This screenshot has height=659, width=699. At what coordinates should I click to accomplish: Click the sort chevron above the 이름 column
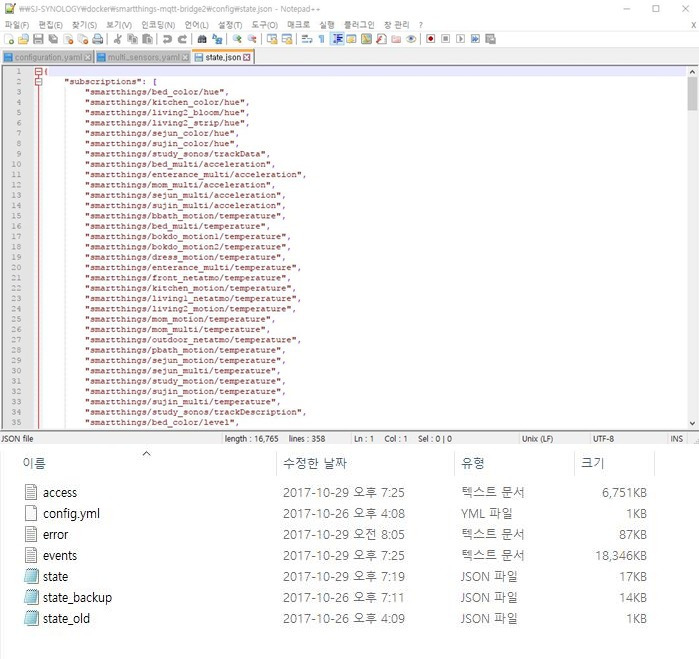tap(146, 454)
